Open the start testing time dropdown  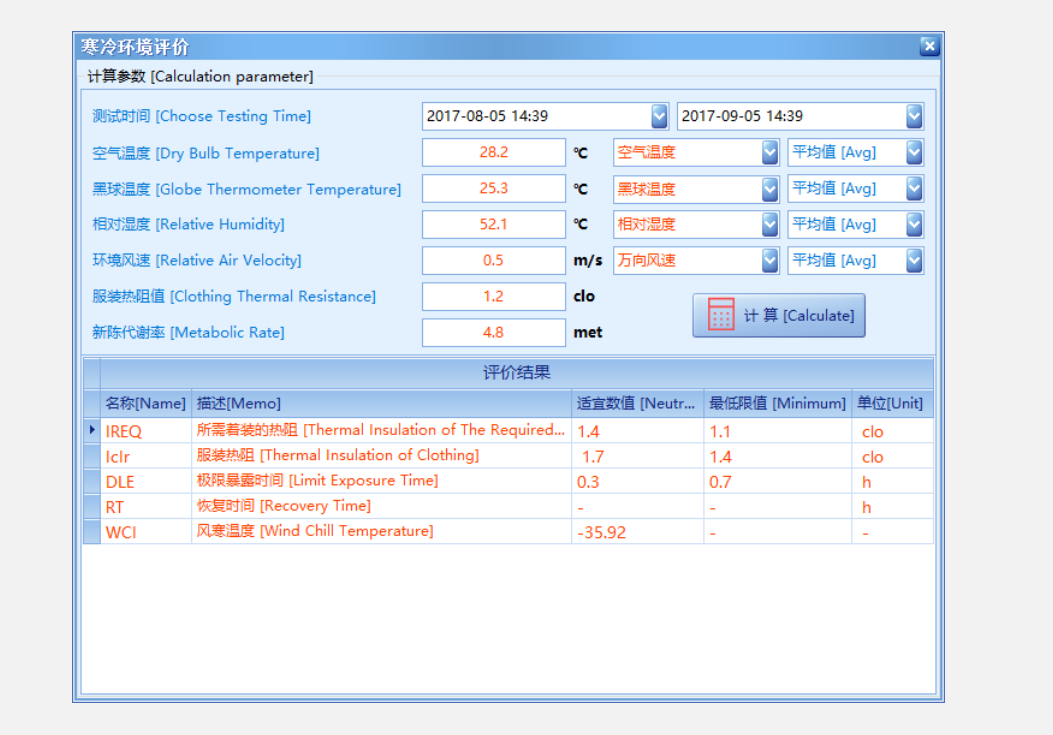[x=659, y=117]
